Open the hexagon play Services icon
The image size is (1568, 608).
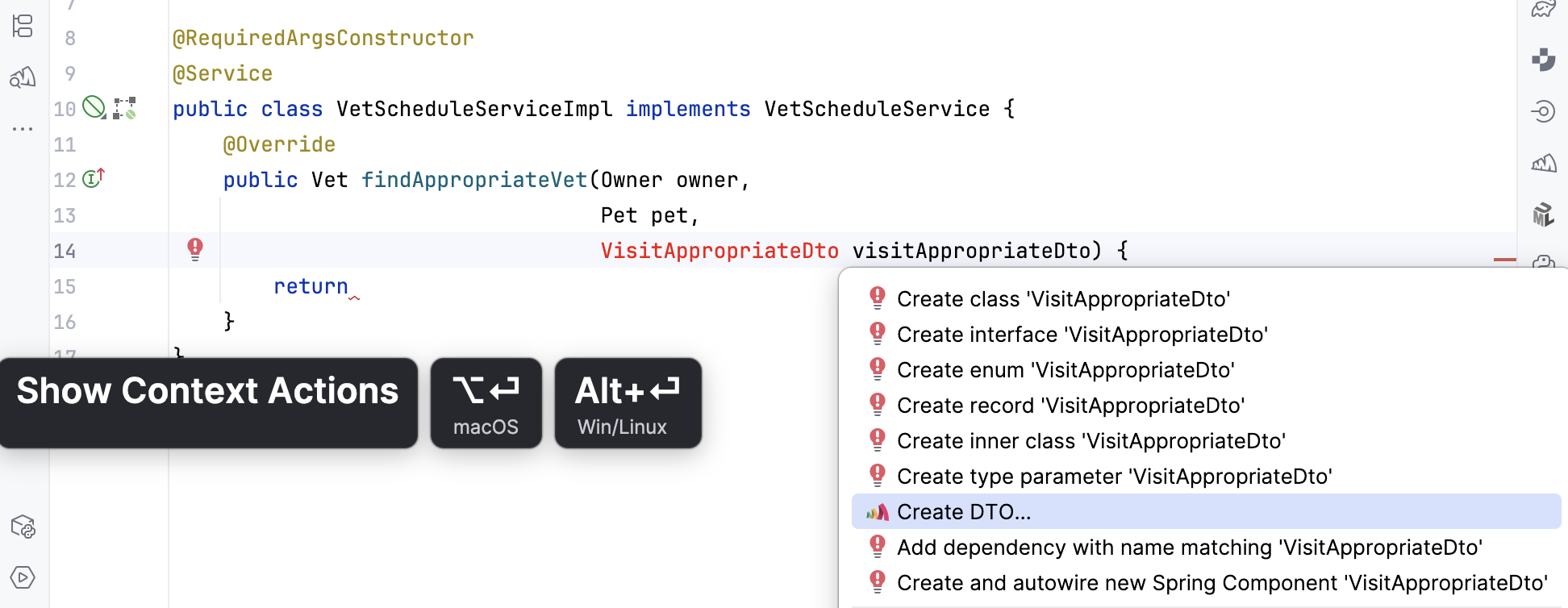click(23, 577)
